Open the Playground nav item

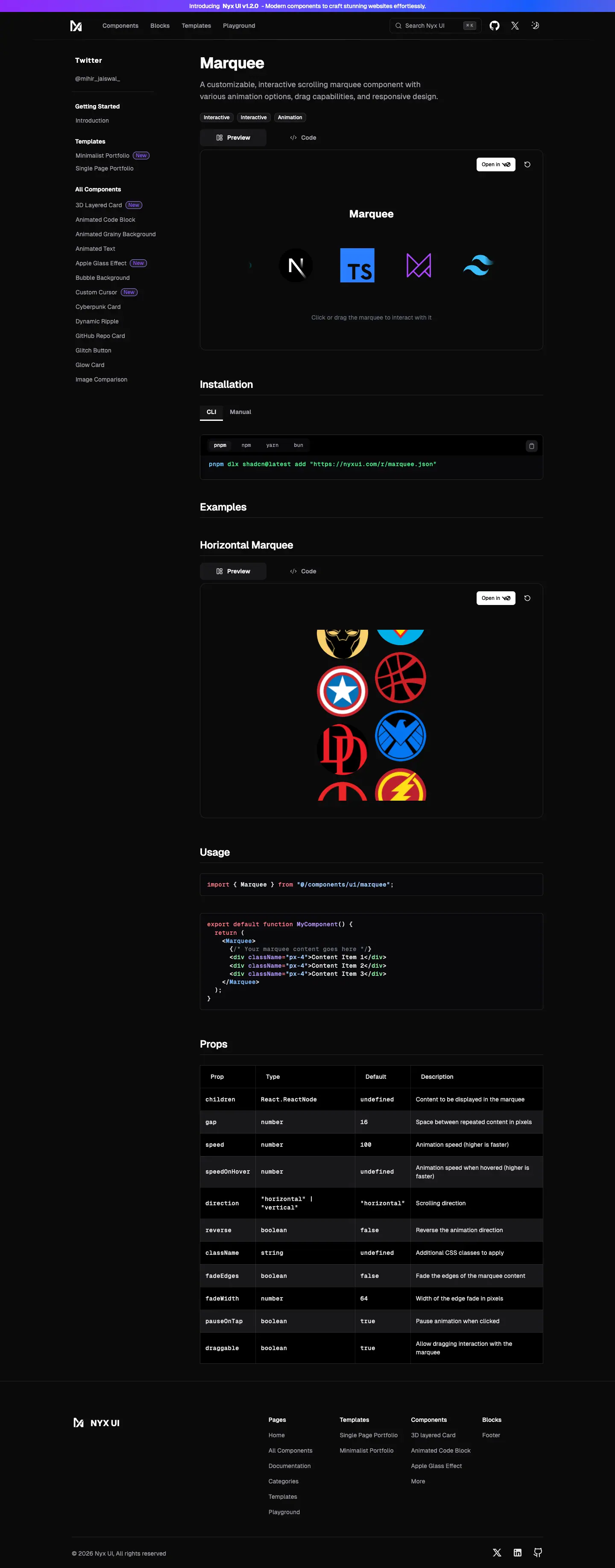(x=239, y=26)
